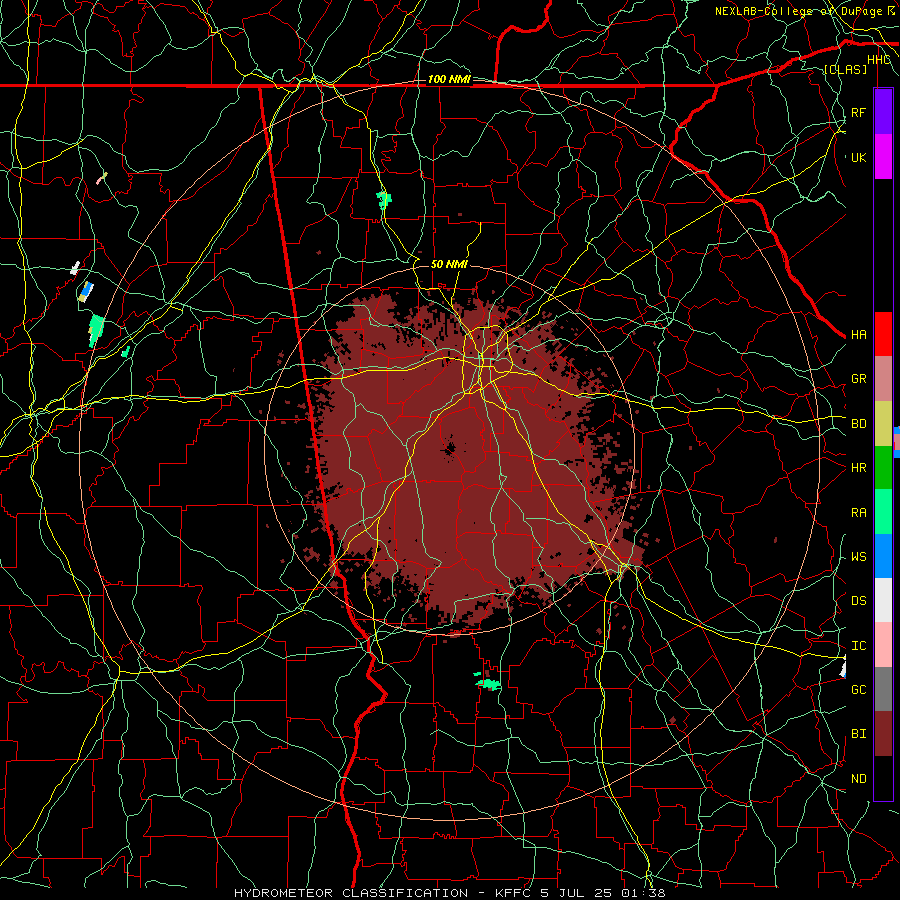Click the BD legend label

(x=858, y=424)
